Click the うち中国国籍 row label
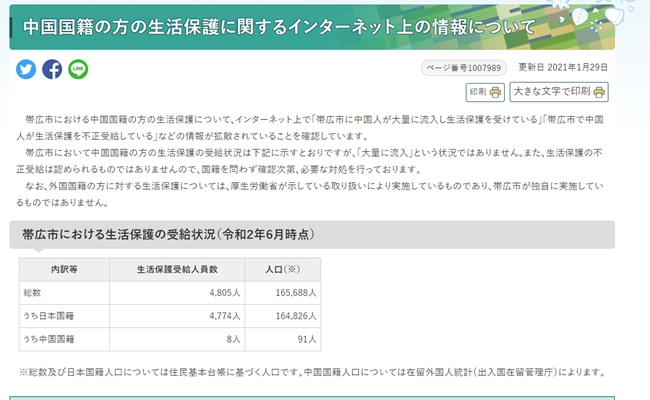This screenshot has height=400, width=650. 48,340
